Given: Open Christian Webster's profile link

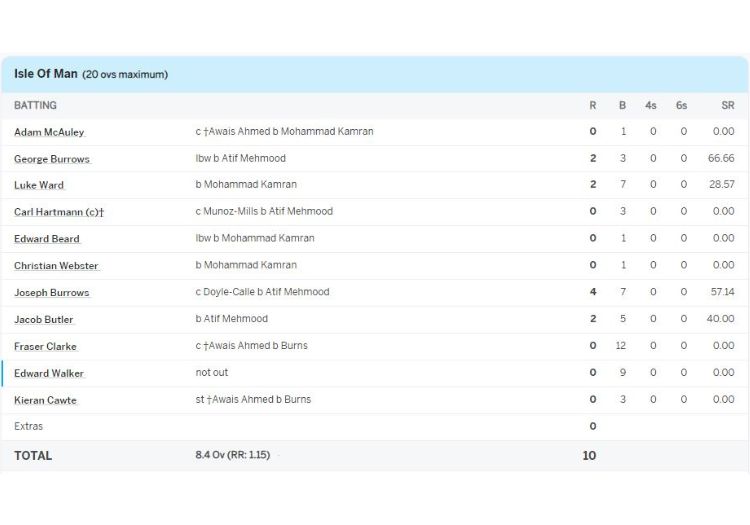Looking at the screenshot, I should 56,266.
